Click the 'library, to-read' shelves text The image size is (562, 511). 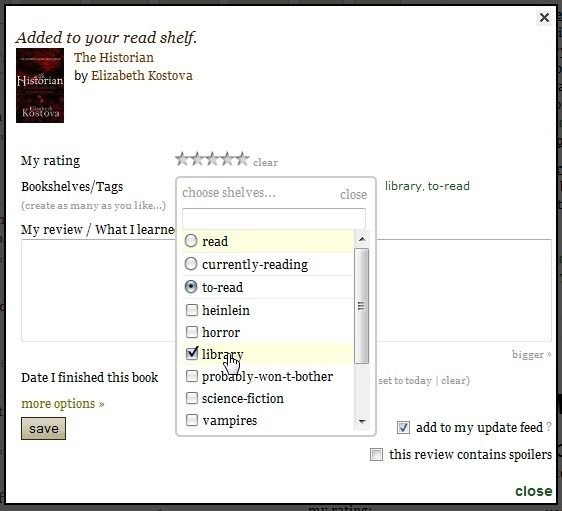pyautogui.click(x=427, y=186)
